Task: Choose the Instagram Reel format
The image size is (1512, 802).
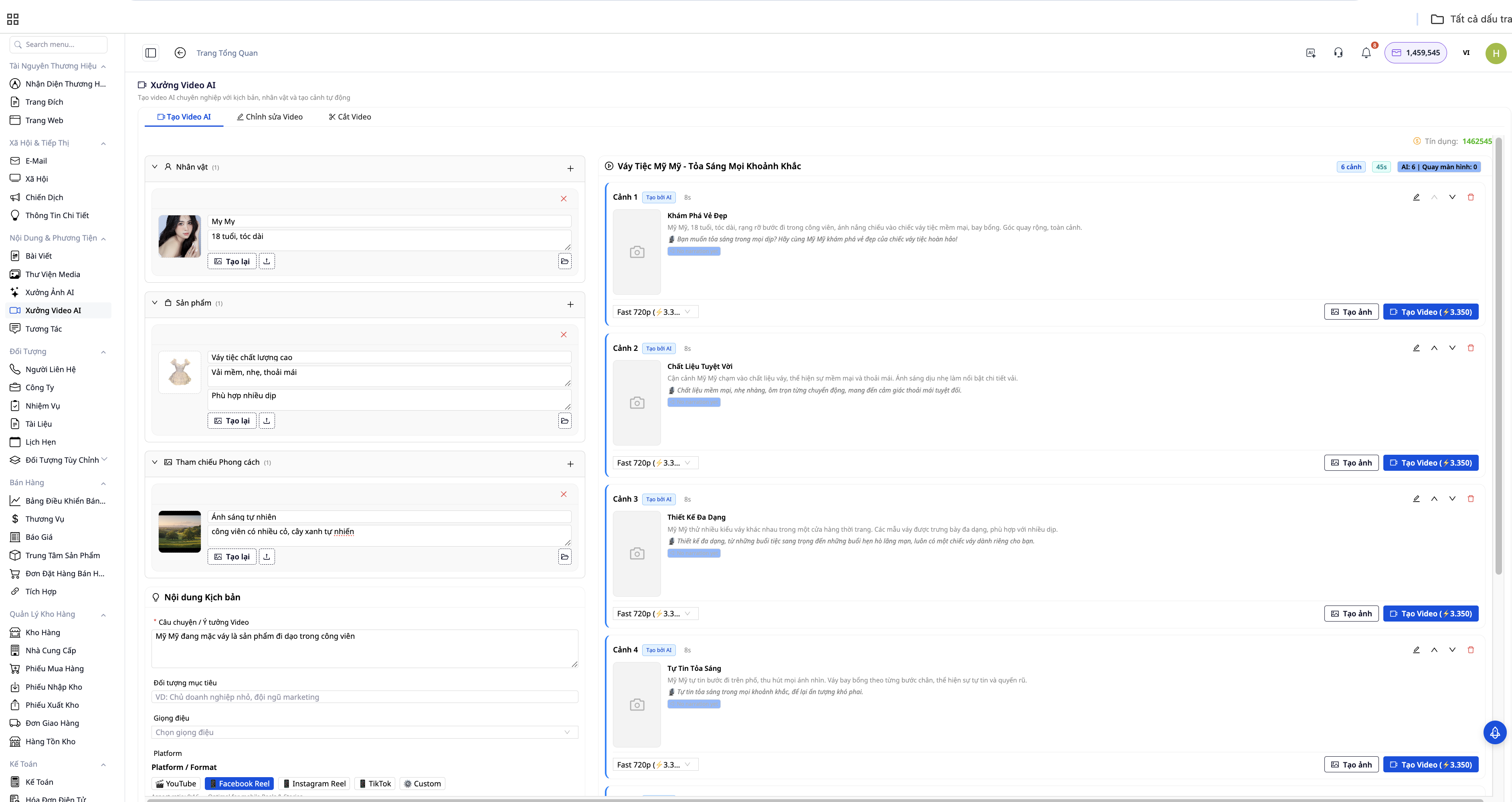Action: click(315, 784)
